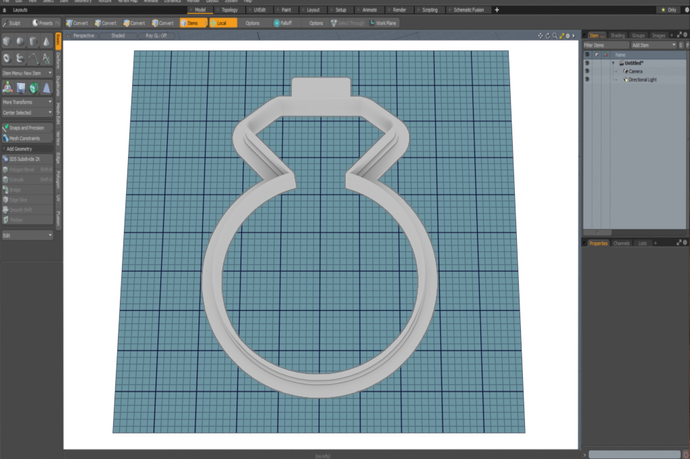The image size is (690, 459).
Task: Select the Cube primitive tool
Action: 7,41
